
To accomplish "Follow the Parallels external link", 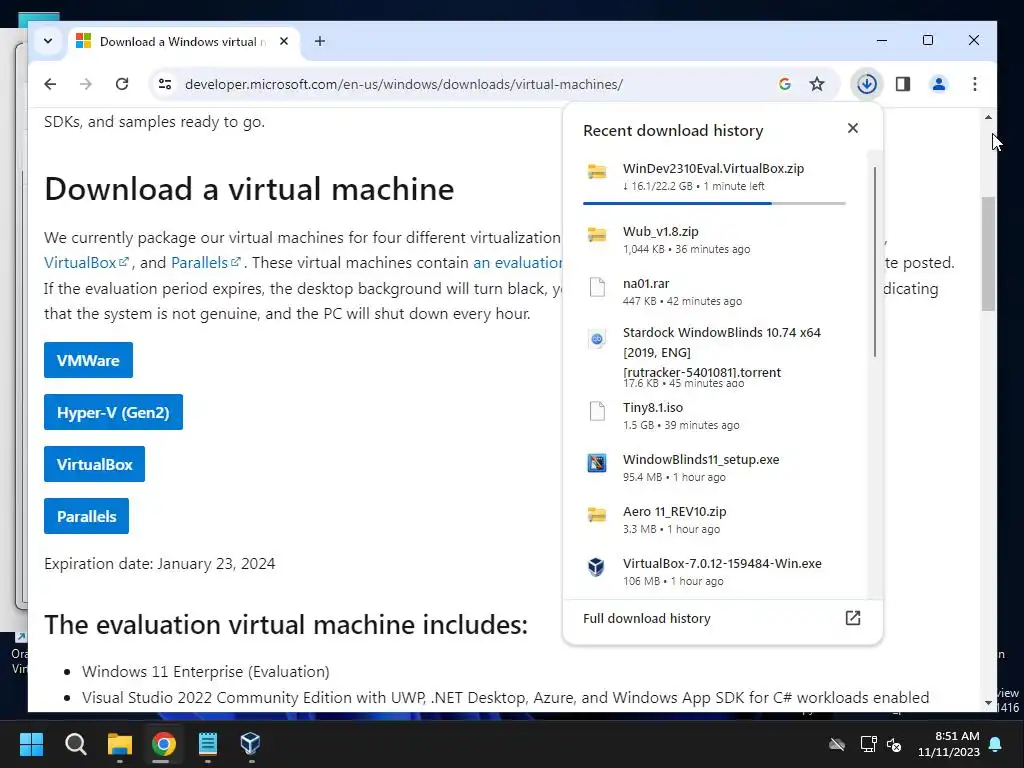I will click(206, 263).
